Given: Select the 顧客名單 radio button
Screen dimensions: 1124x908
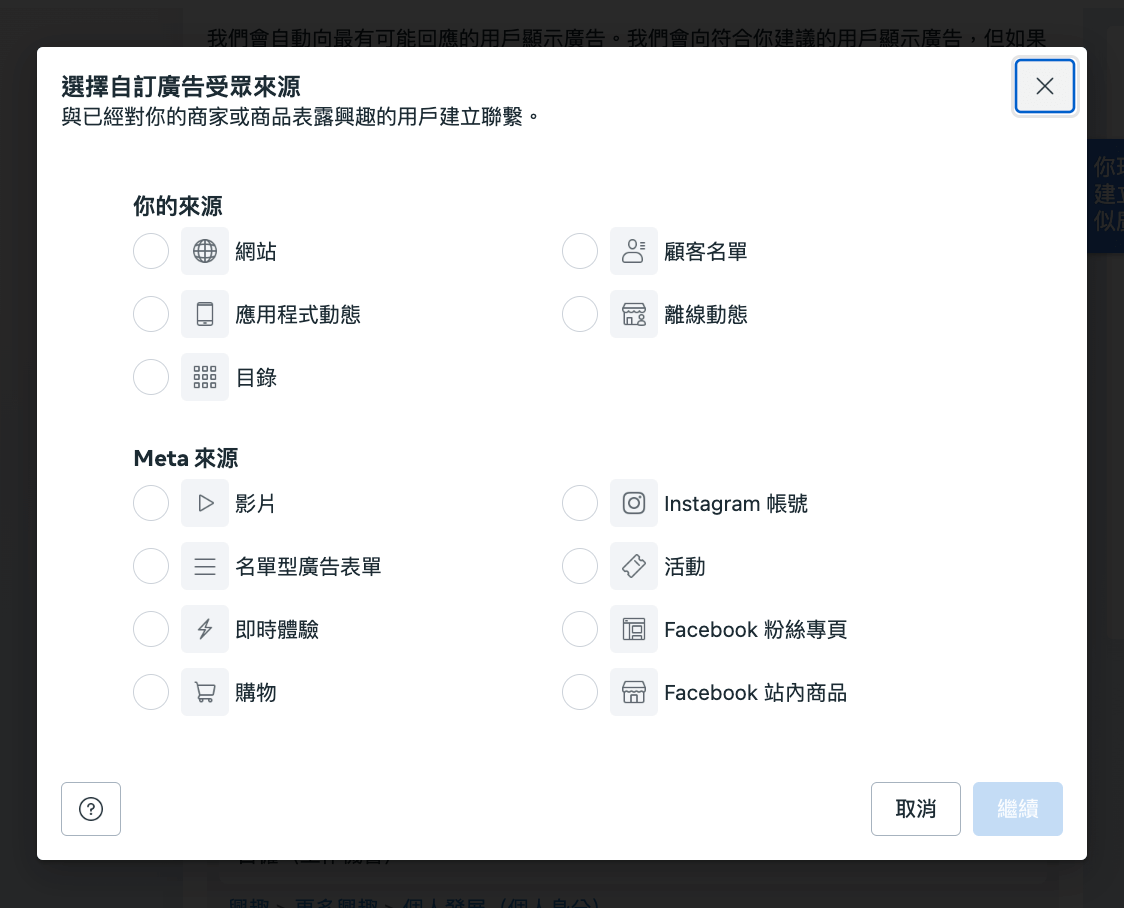Looking at the screenshot, I should pyautogui.click(x=580, y=251).
